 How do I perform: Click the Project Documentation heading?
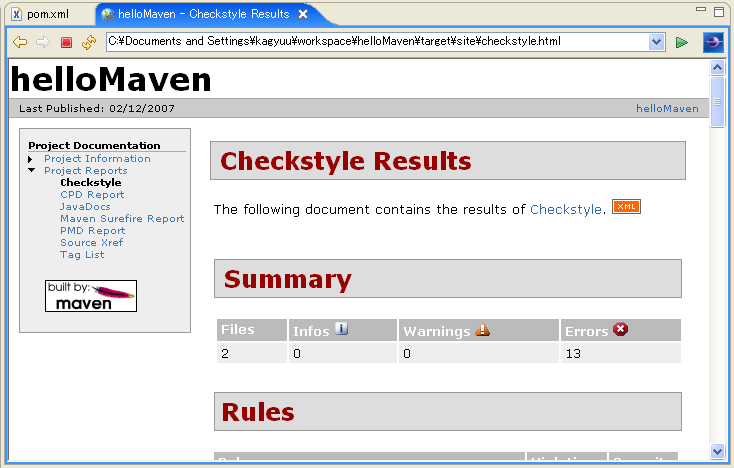click(94, 146)
